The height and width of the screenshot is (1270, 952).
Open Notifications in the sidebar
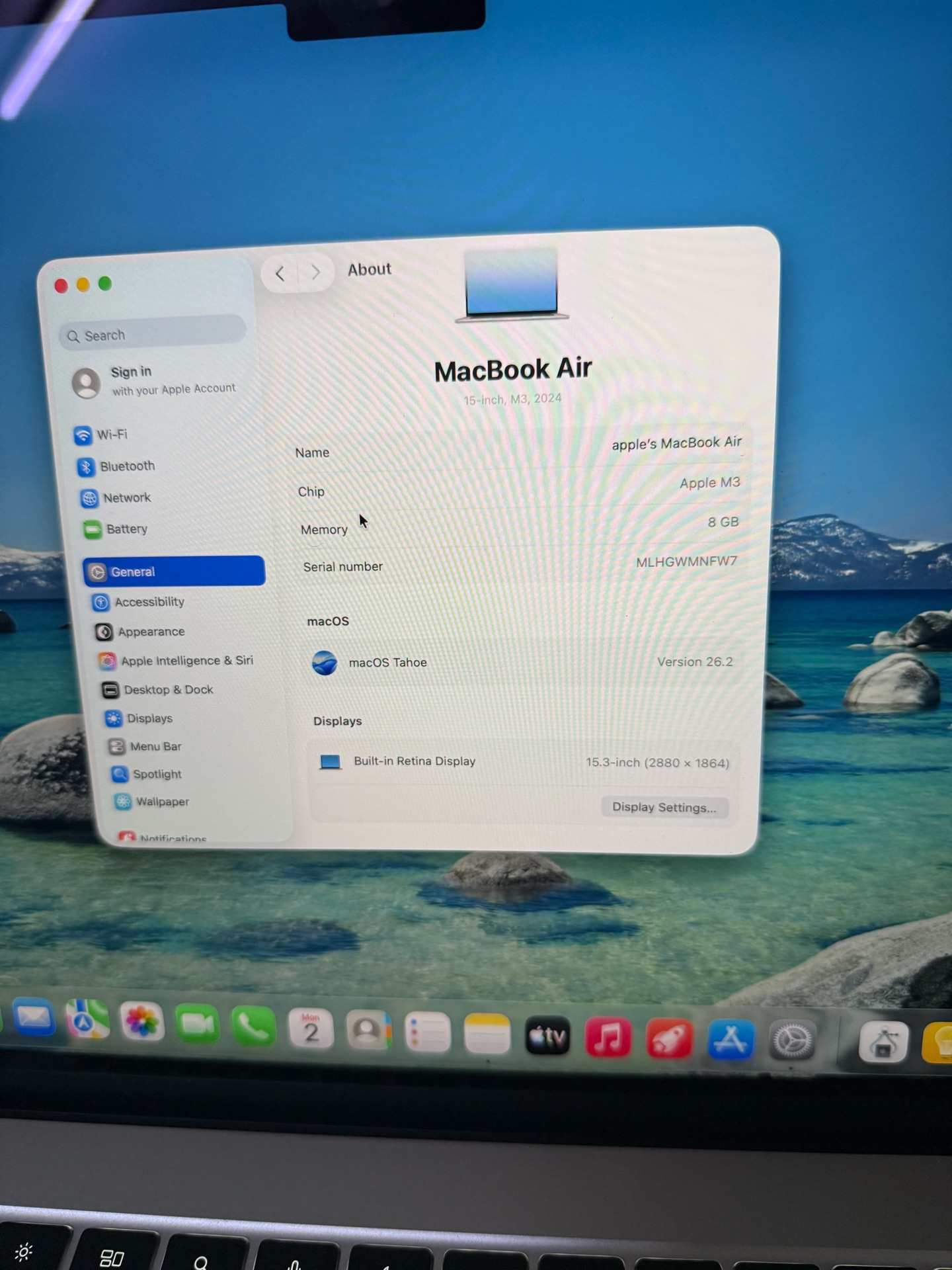click(x=163, y=837)
